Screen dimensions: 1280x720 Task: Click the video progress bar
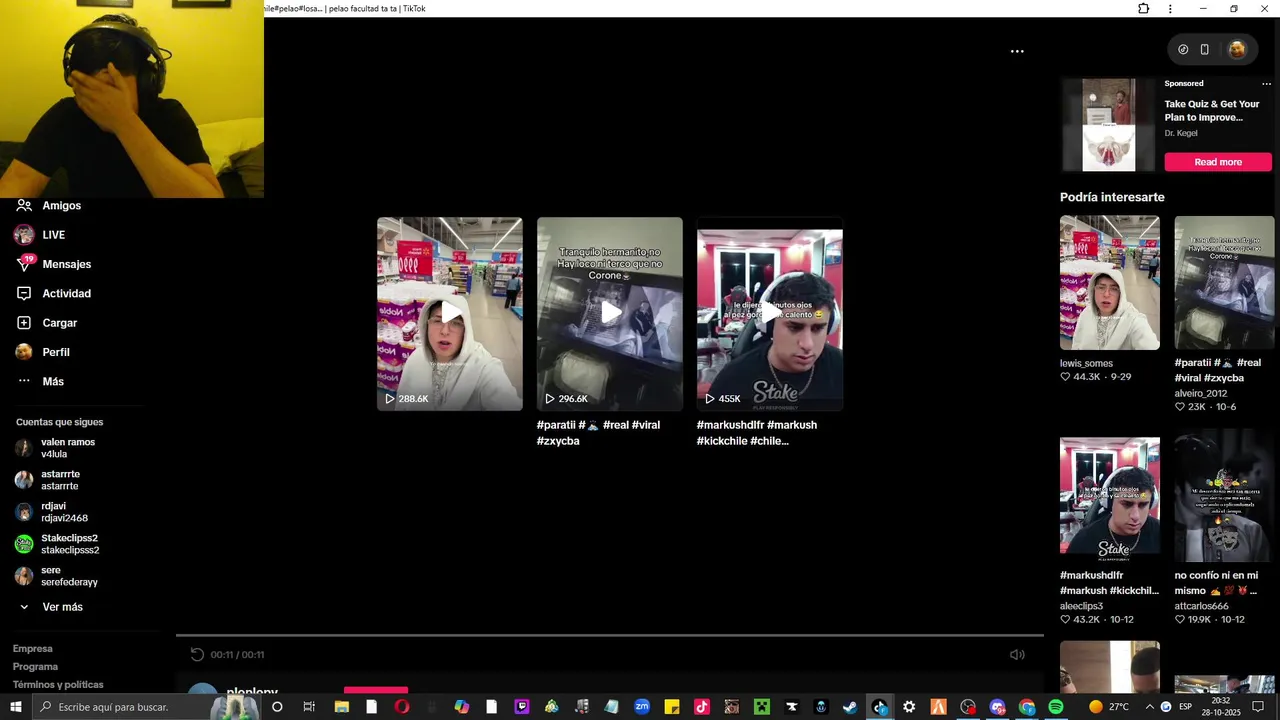(x=610, y=635)
